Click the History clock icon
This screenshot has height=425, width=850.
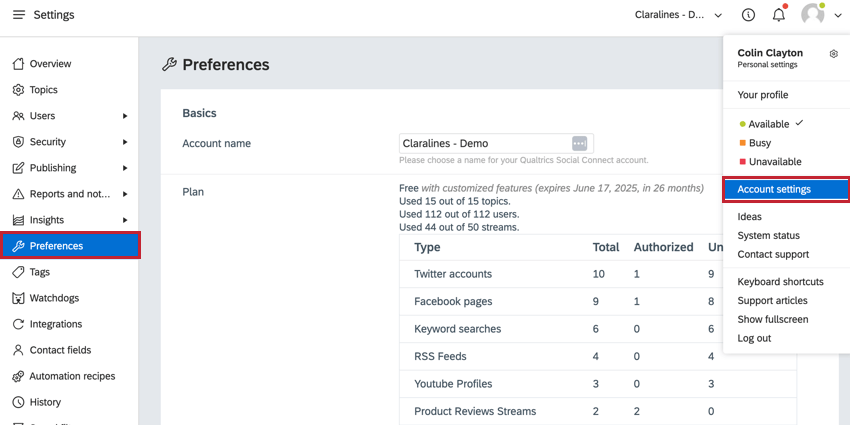point(18,402)
